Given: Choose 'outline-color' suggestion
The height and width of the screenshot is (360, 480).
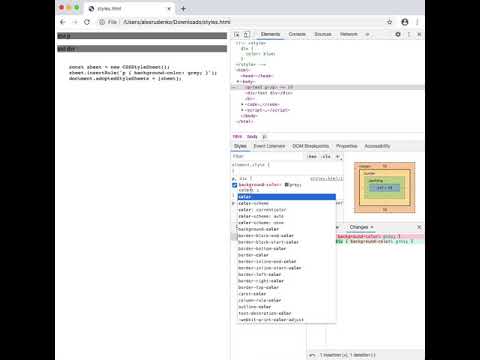Looking at the screenshot, I should 286,307.
